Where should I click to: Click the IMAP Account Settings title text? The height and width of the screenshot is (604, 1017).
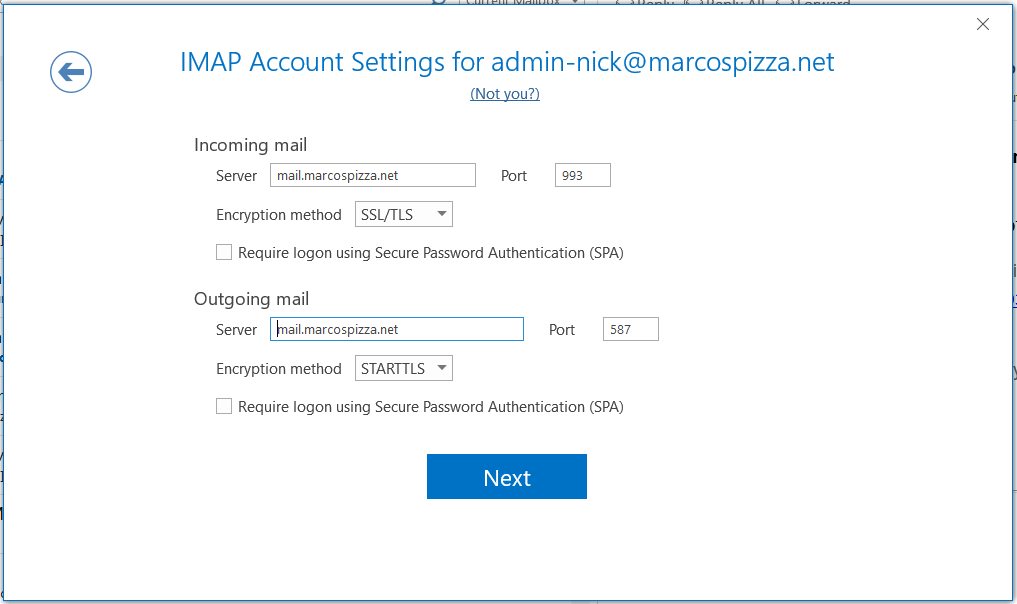tap(507, 62)
